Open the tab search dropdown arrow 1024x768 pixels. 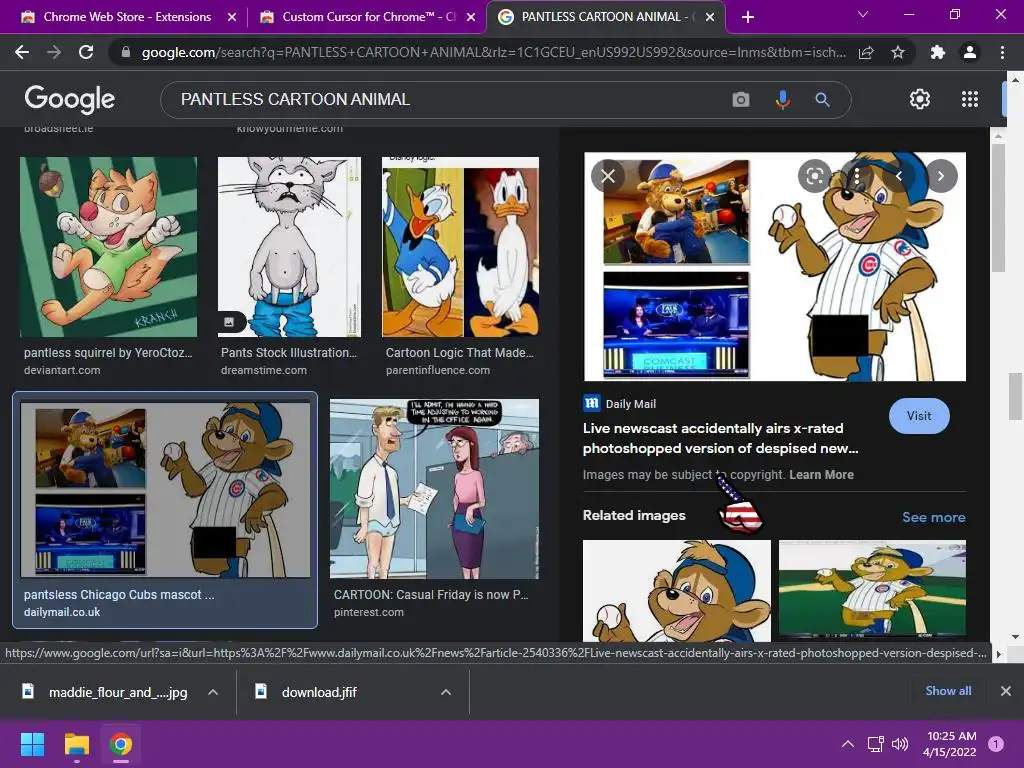click(x=863, y=14)
